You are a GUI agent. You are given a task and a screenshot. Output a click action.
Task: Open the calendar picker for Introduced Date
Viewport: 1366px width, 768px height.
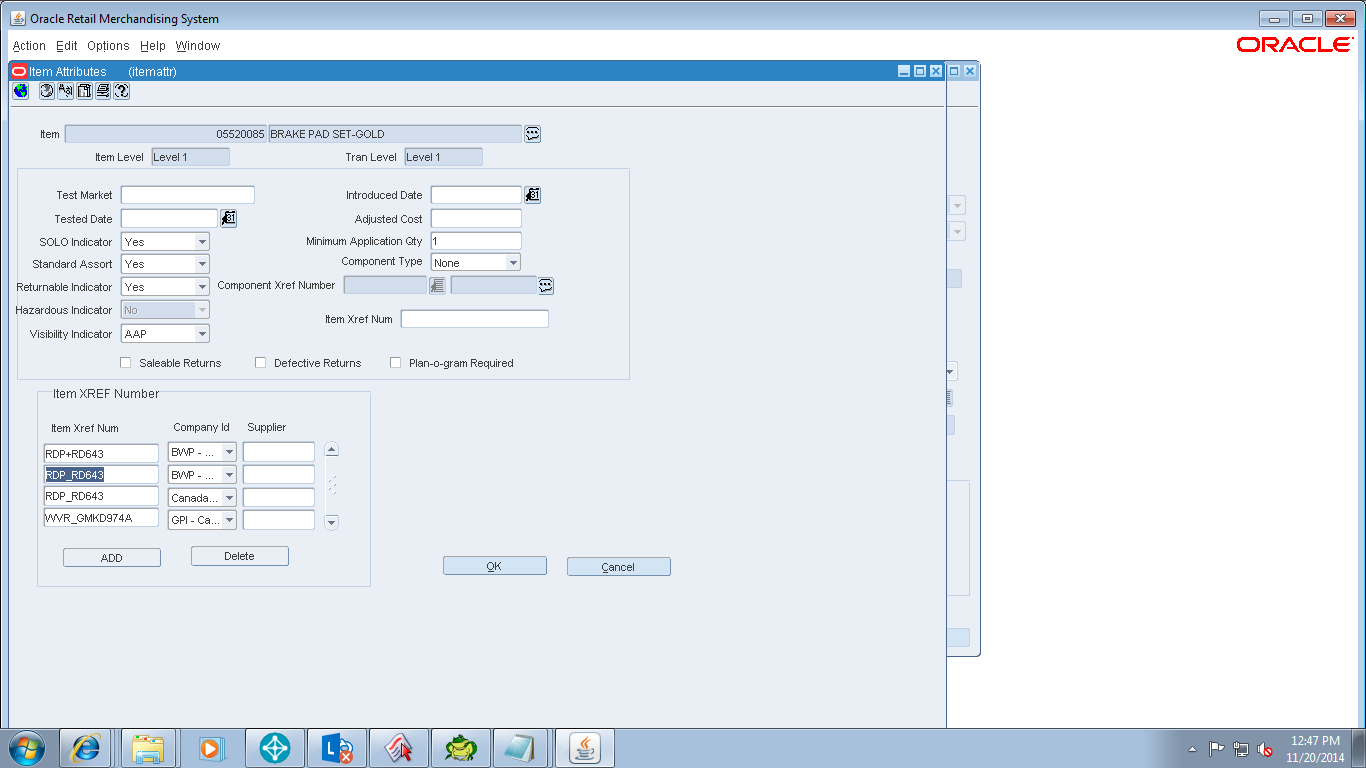(533, 195)
